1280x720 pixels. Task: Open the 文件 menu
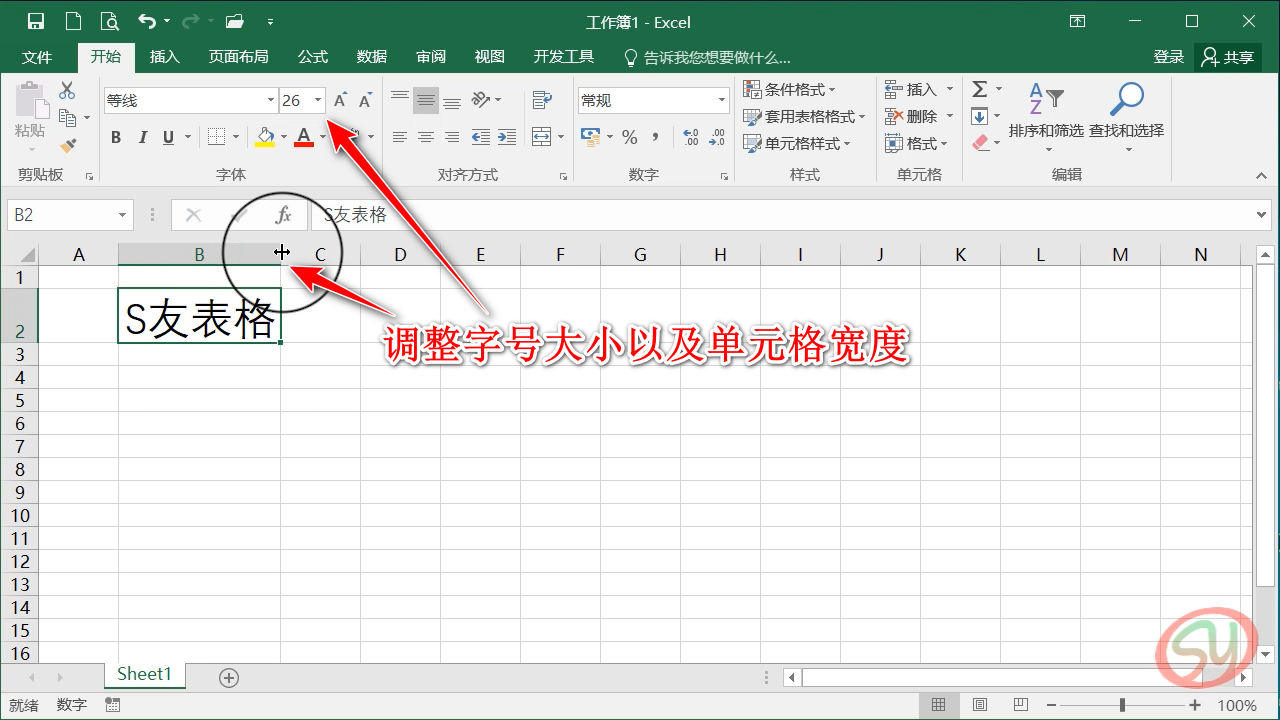37,57
